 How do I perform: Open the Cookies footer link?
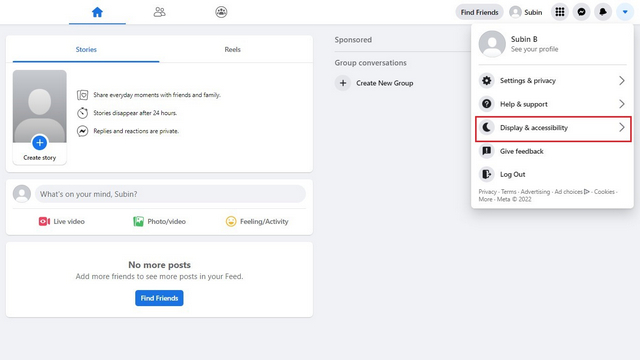pyautogui.click(x=604, y=192)
